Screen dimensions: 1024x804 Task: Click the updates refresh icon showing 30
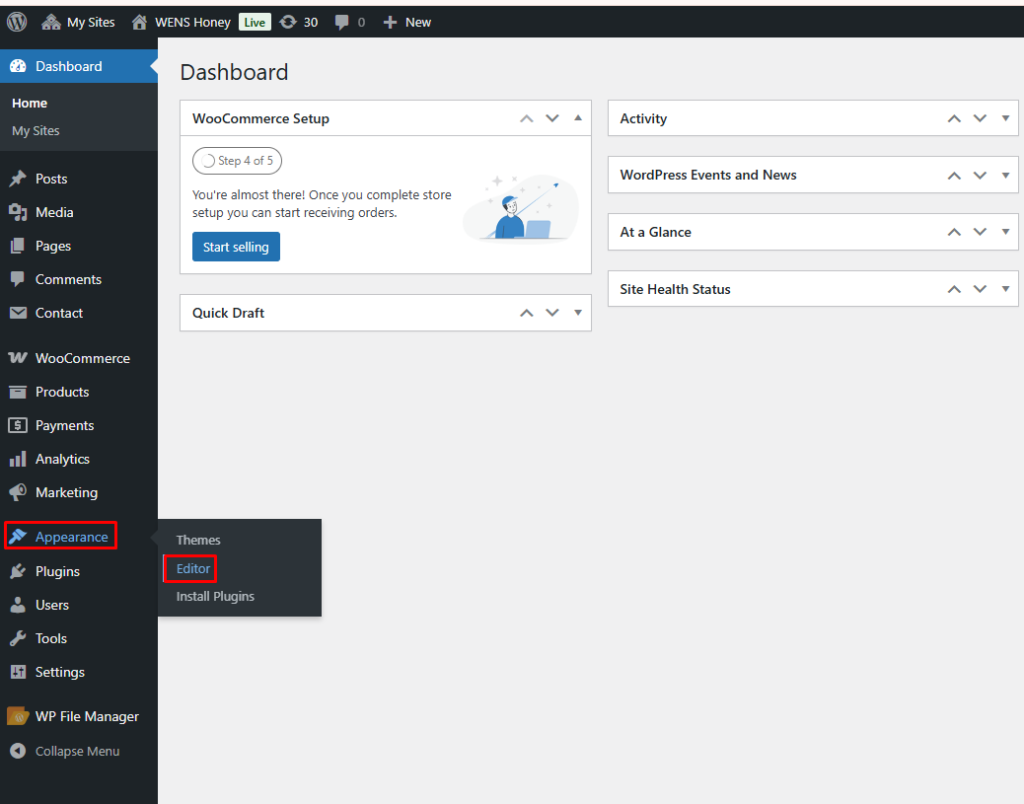click(288, 22)
